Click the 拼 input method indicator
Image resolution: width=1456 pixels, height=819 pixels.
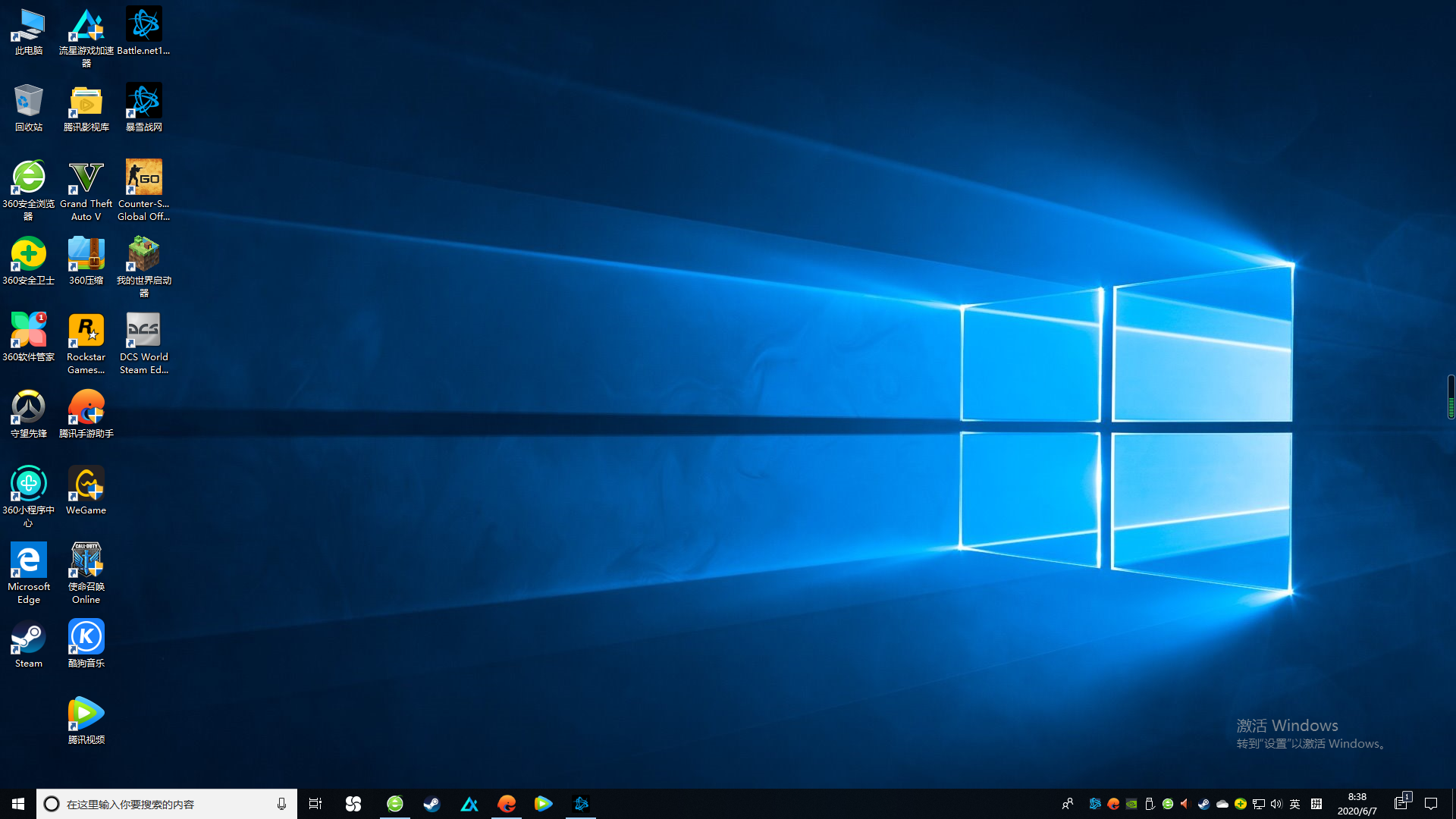tap(1316, 804)
